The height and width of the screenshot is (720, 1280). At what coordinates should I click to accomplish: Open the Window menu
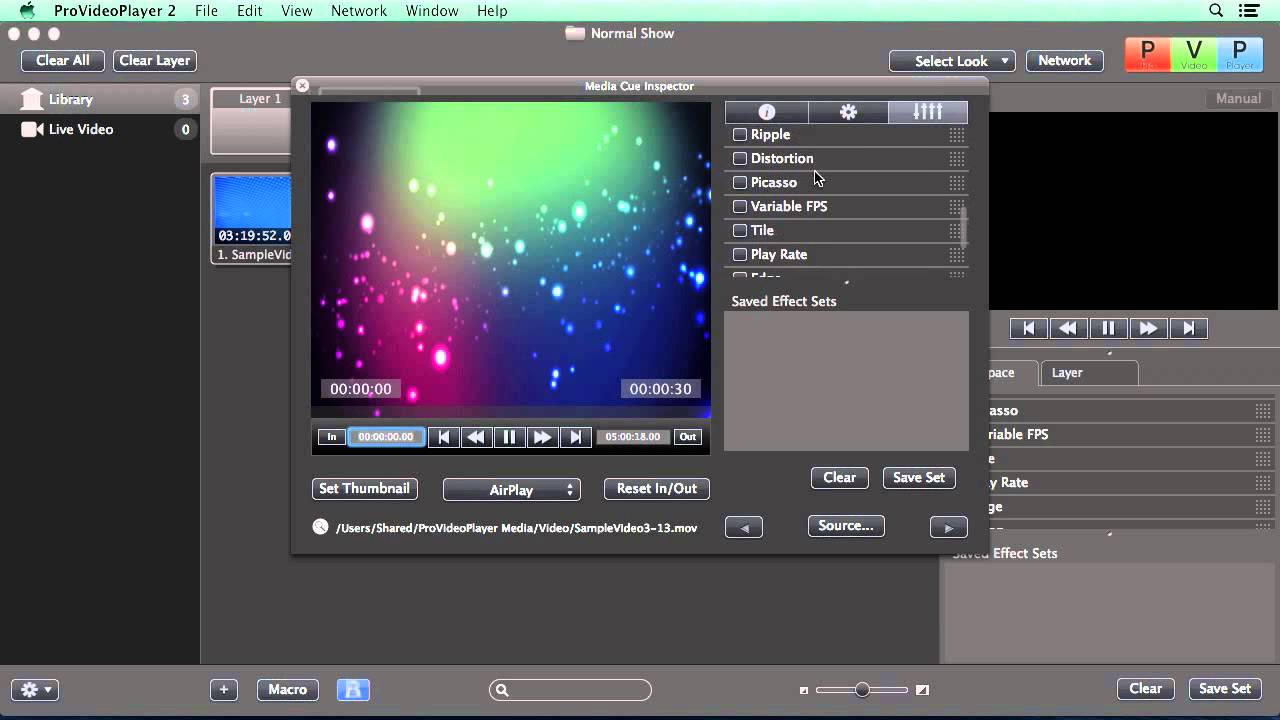[x=432, y=11]
